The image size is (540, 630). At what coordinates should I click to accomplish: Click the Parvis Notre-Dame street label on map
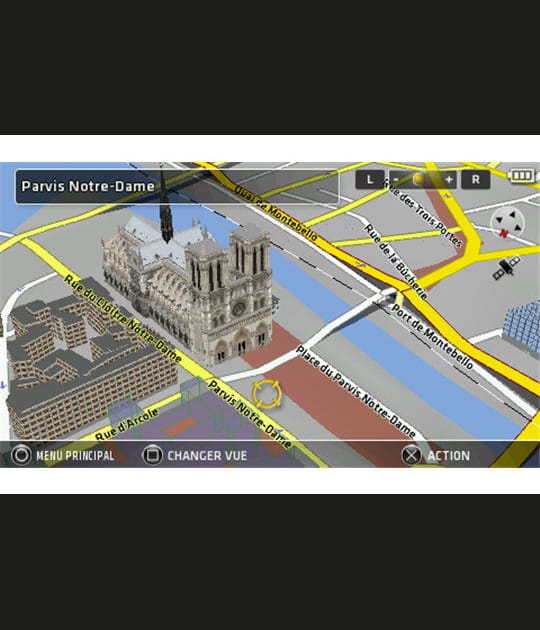point(249,415)
